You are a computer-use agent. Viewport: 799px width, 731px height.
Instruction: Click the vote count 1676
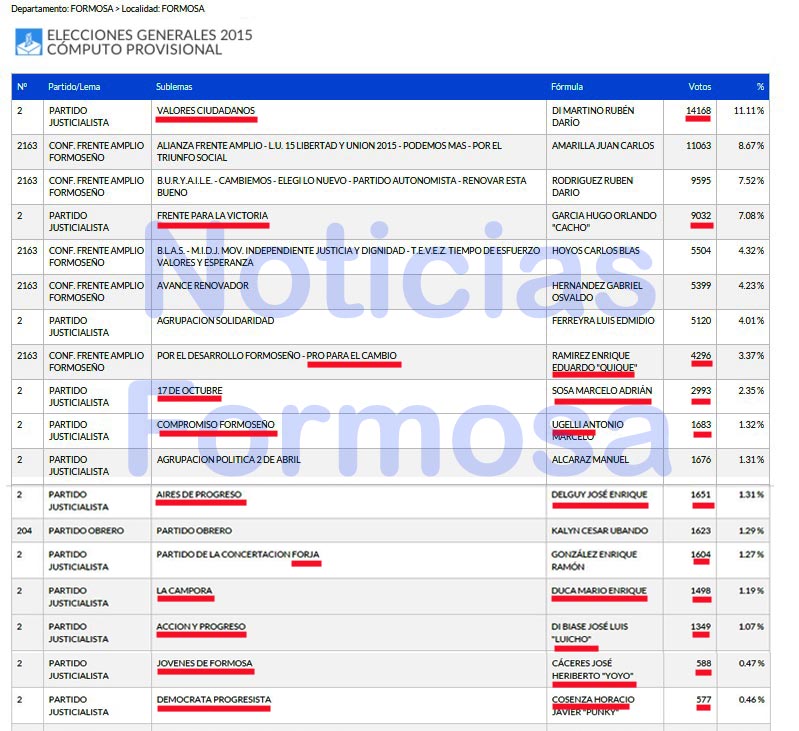pyautogui.click(x=701, y=459)
